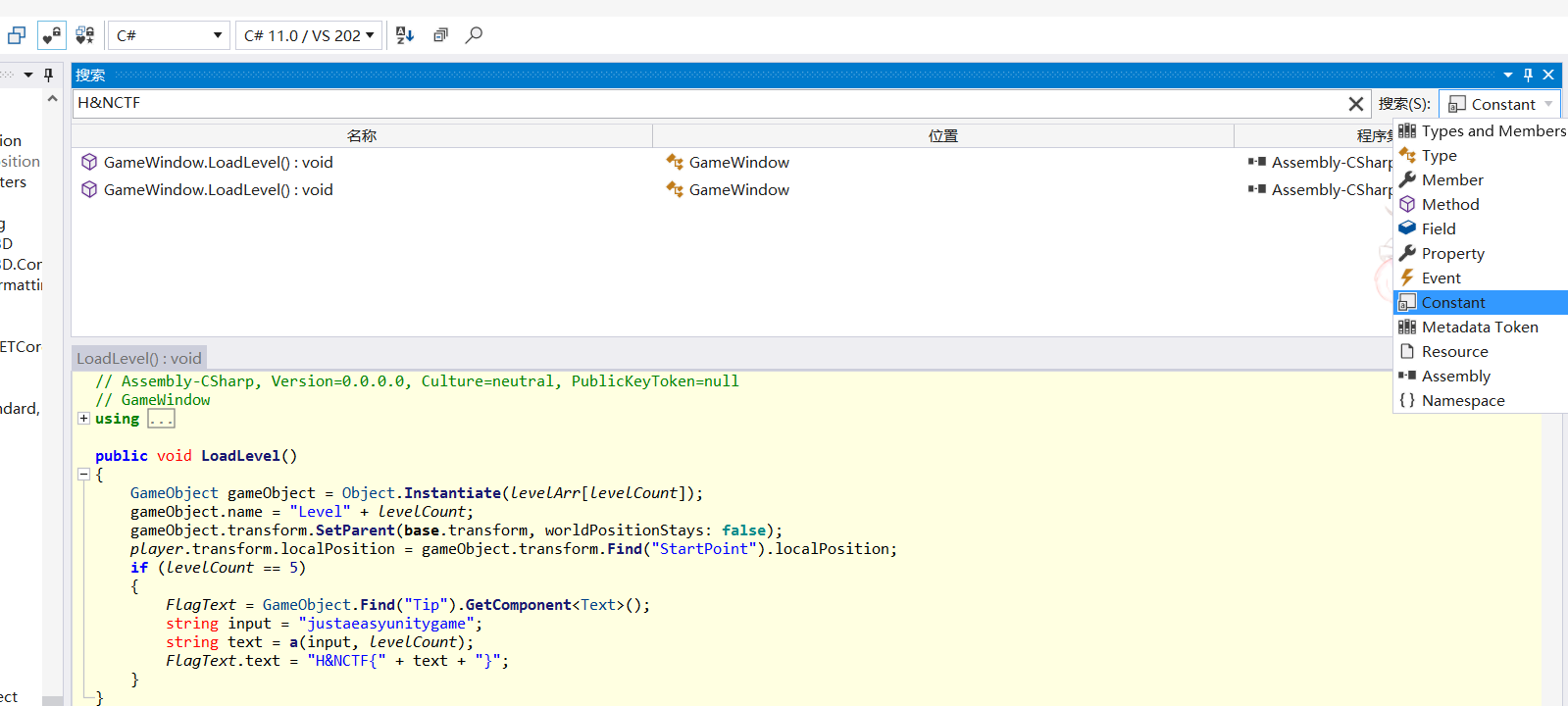Select highlighted Constant option in list

click(1481, 302)
